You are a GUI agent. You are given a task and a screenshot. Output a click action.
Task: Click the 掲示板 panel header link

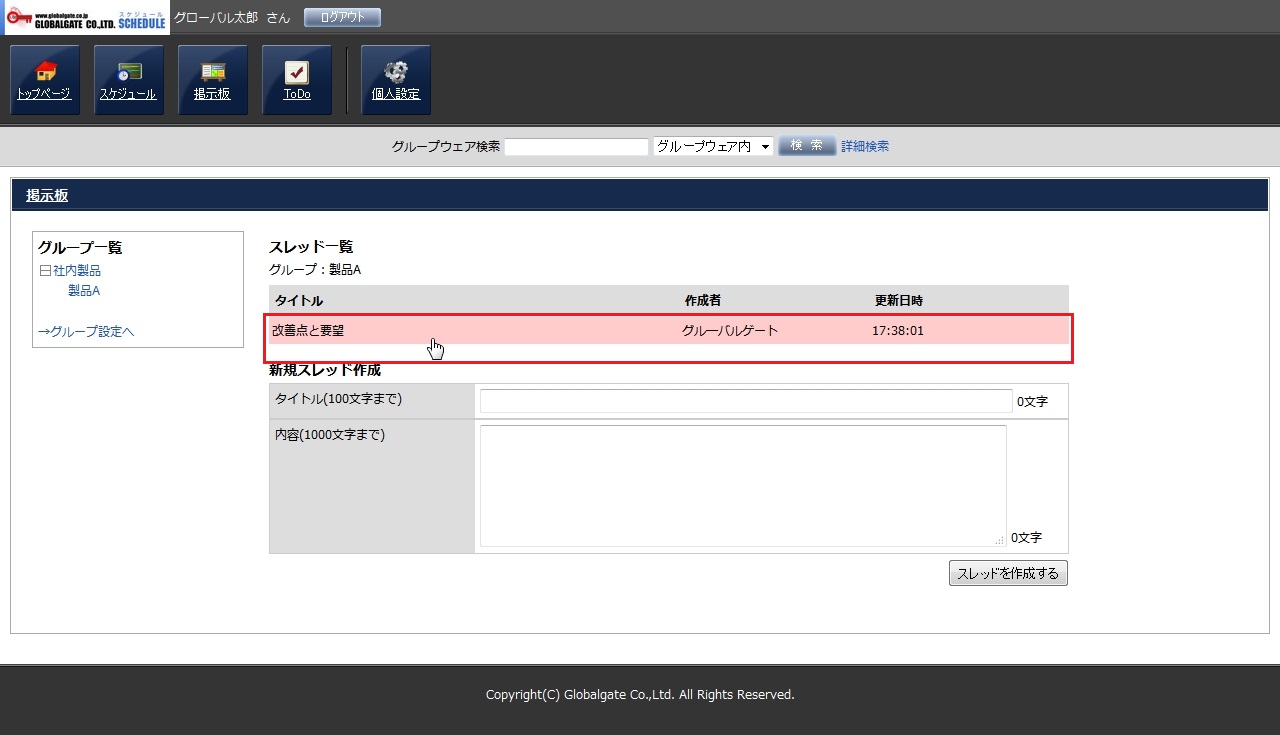(47, 196)
